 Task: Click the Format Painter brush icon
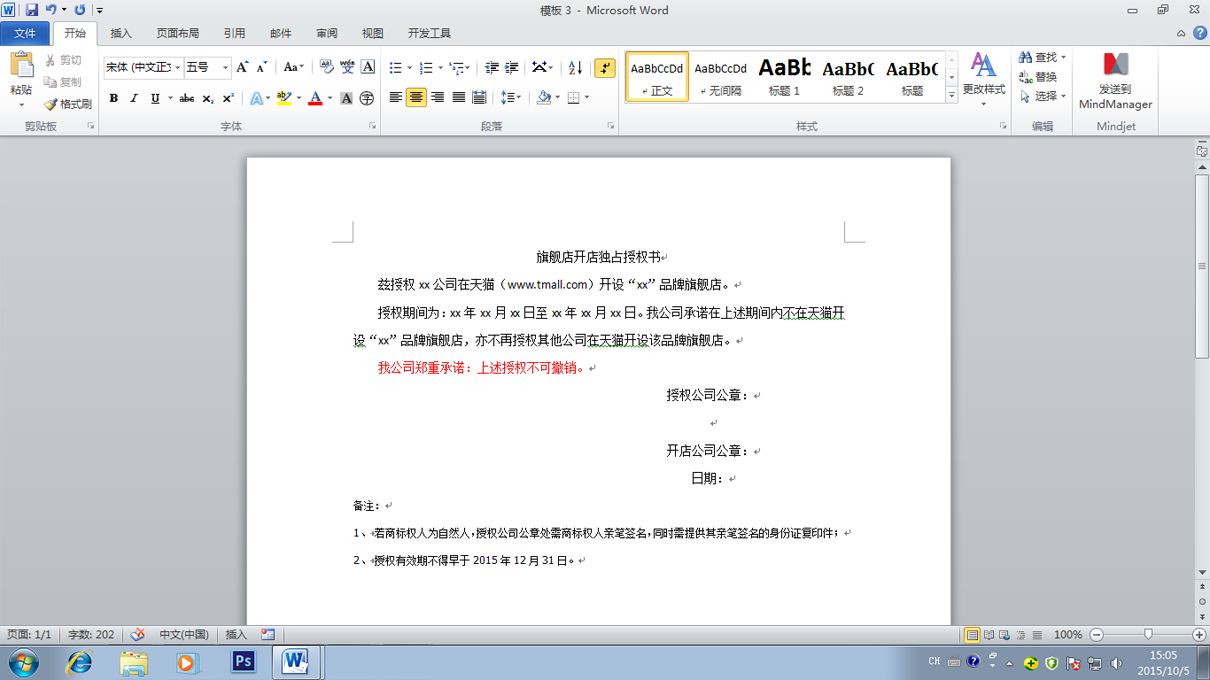pyautogui.click(x=50, y=104)
